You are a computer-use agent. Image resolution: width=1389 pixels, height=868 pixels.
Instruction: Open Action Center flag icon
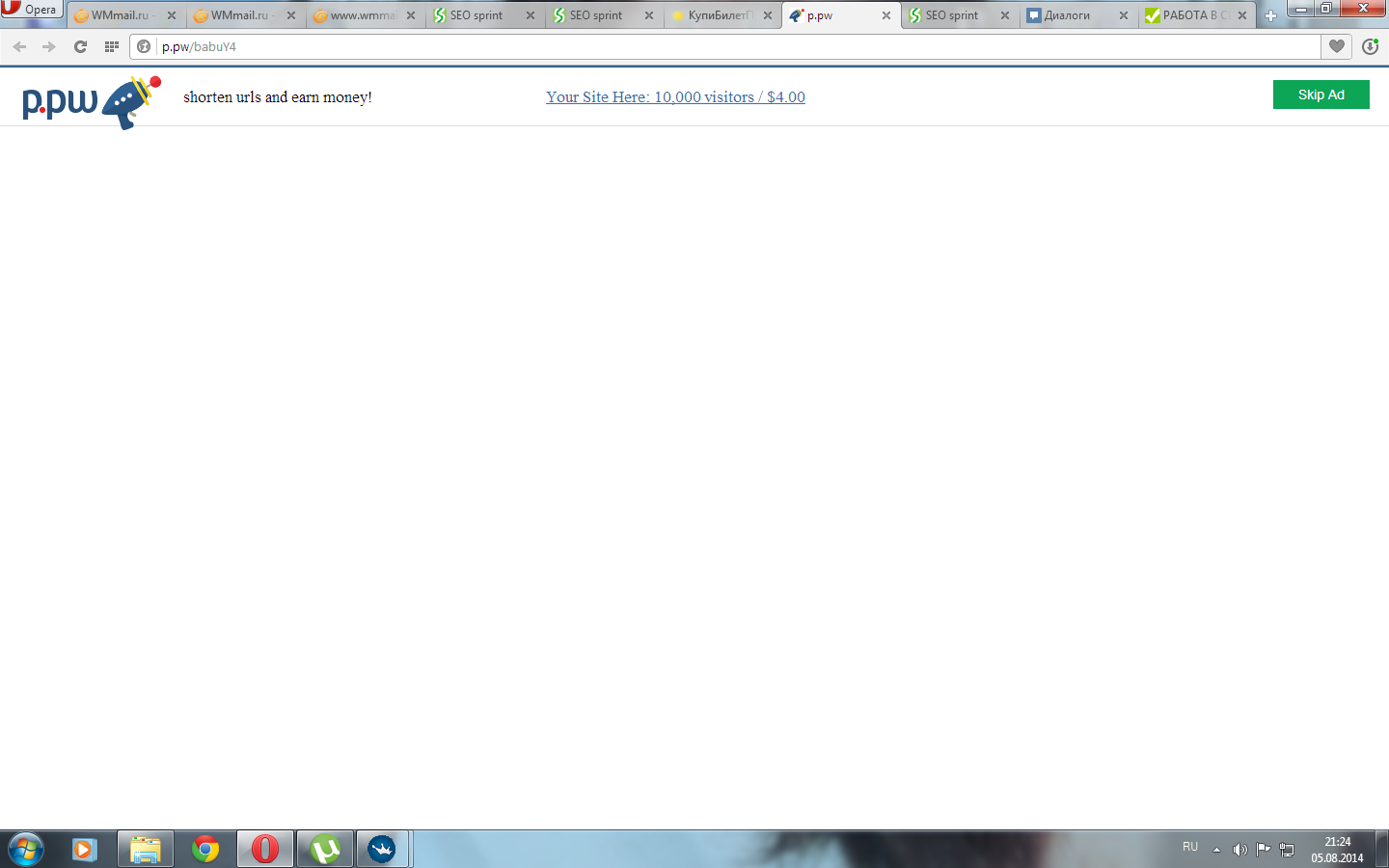[1264, 850]
